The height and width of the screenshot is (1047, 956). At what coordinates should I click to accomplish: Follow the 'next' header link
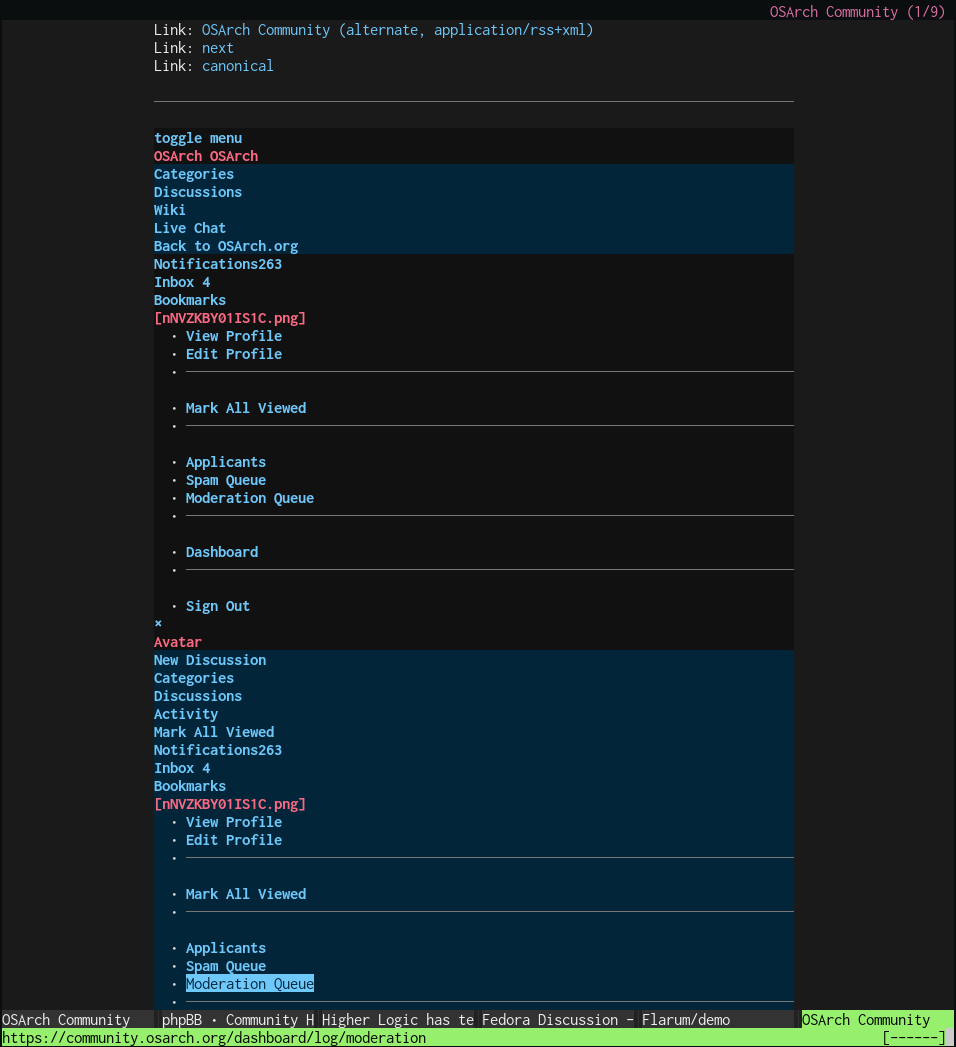click(218, 48)
